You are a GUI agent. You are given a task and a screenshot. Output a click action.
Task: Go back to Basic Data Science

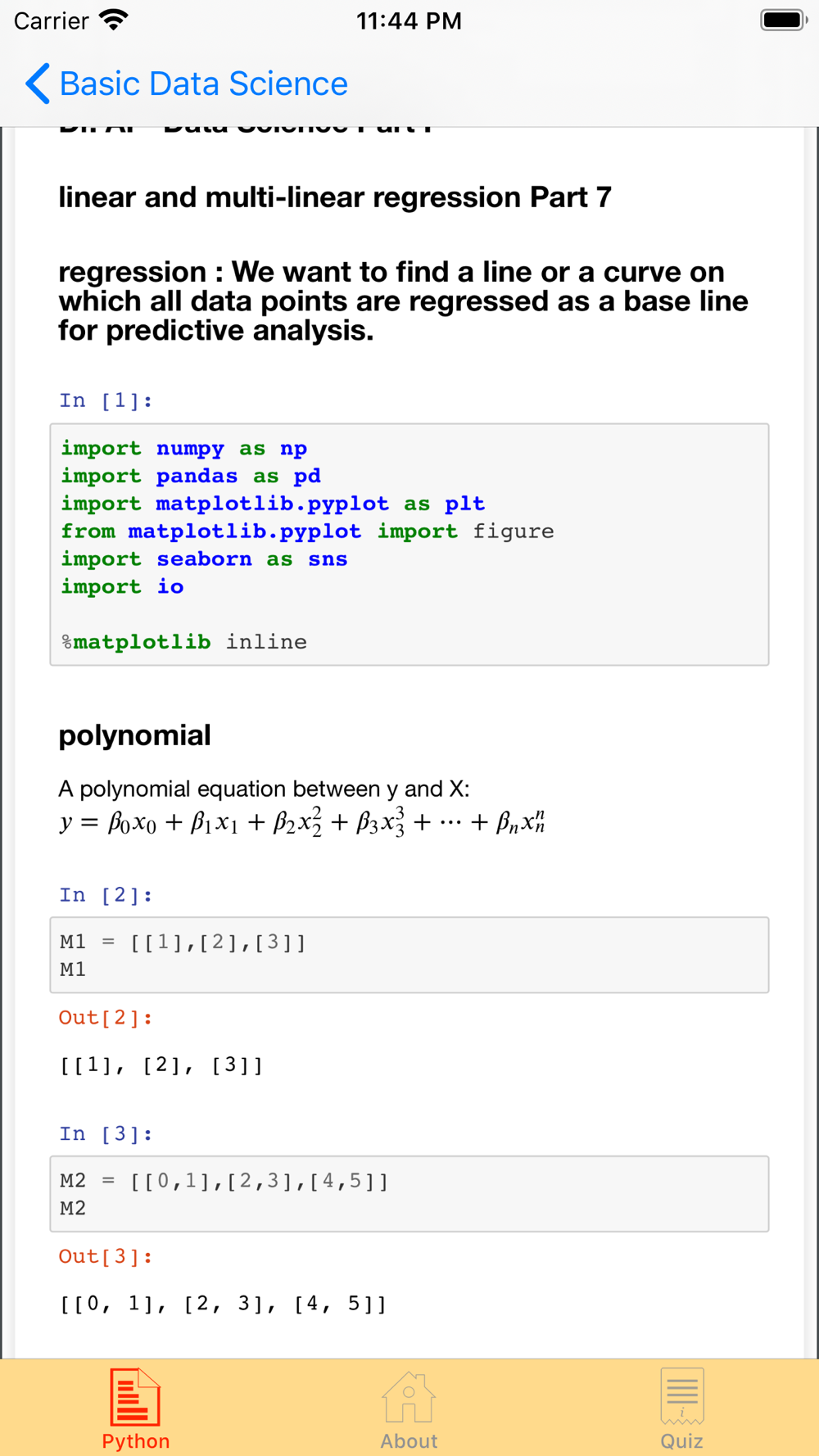coord(187,84)
